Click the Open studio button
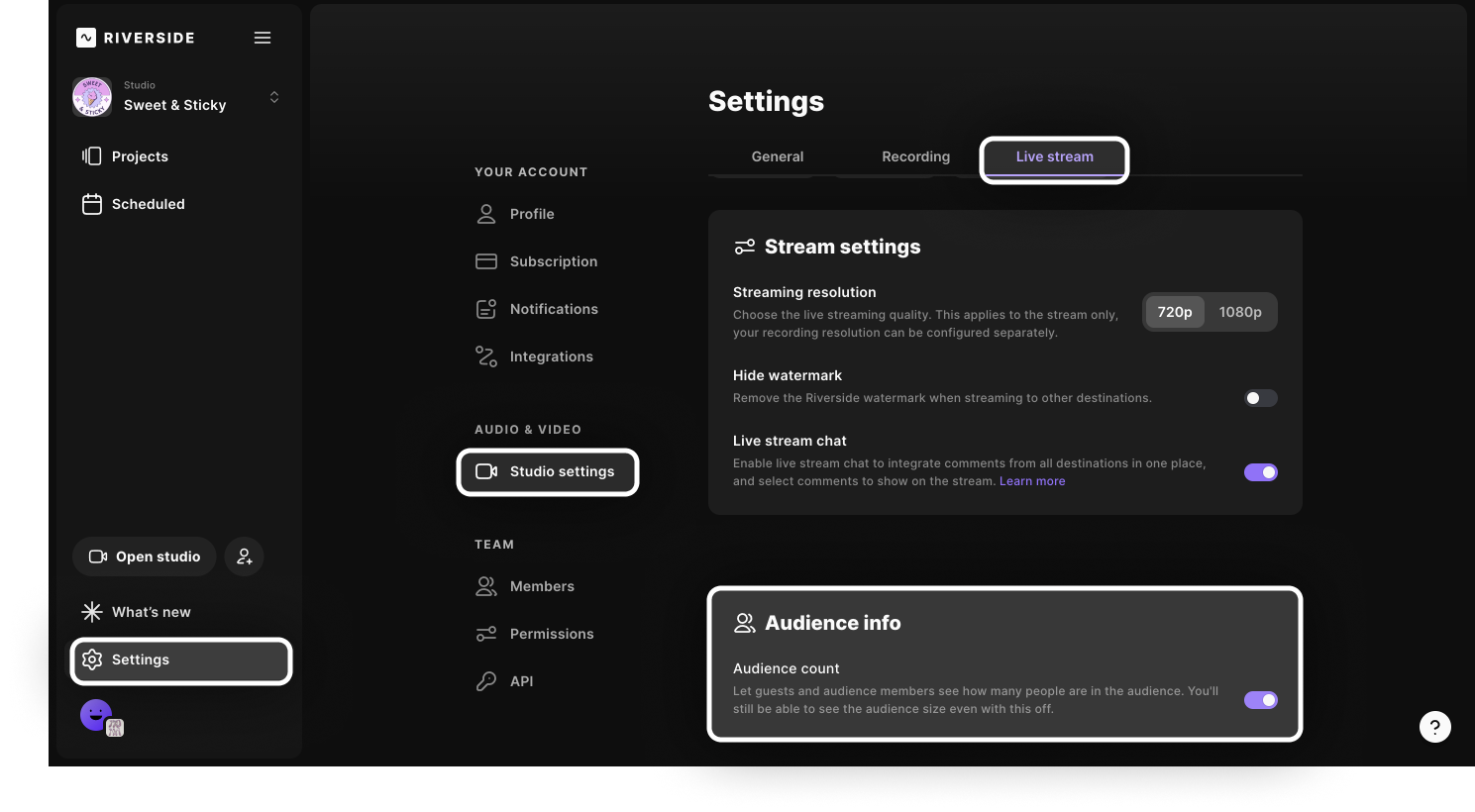This screenshot has width=1475, height=812. point(145,557)
